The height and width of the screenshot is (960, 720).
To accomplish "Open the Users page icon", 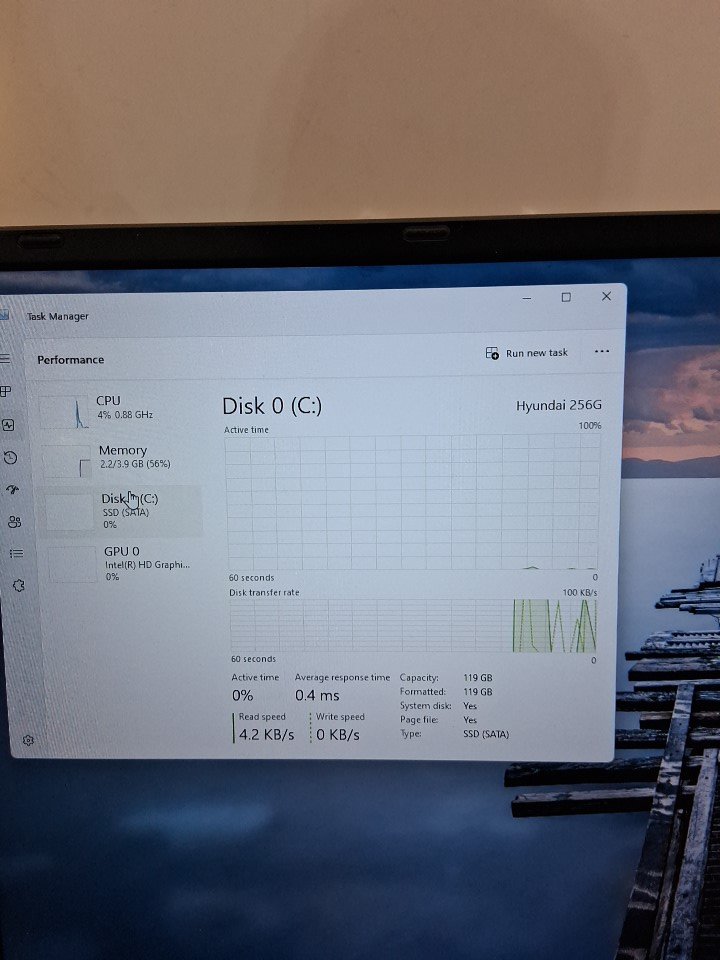I will [x=14, y=521].
